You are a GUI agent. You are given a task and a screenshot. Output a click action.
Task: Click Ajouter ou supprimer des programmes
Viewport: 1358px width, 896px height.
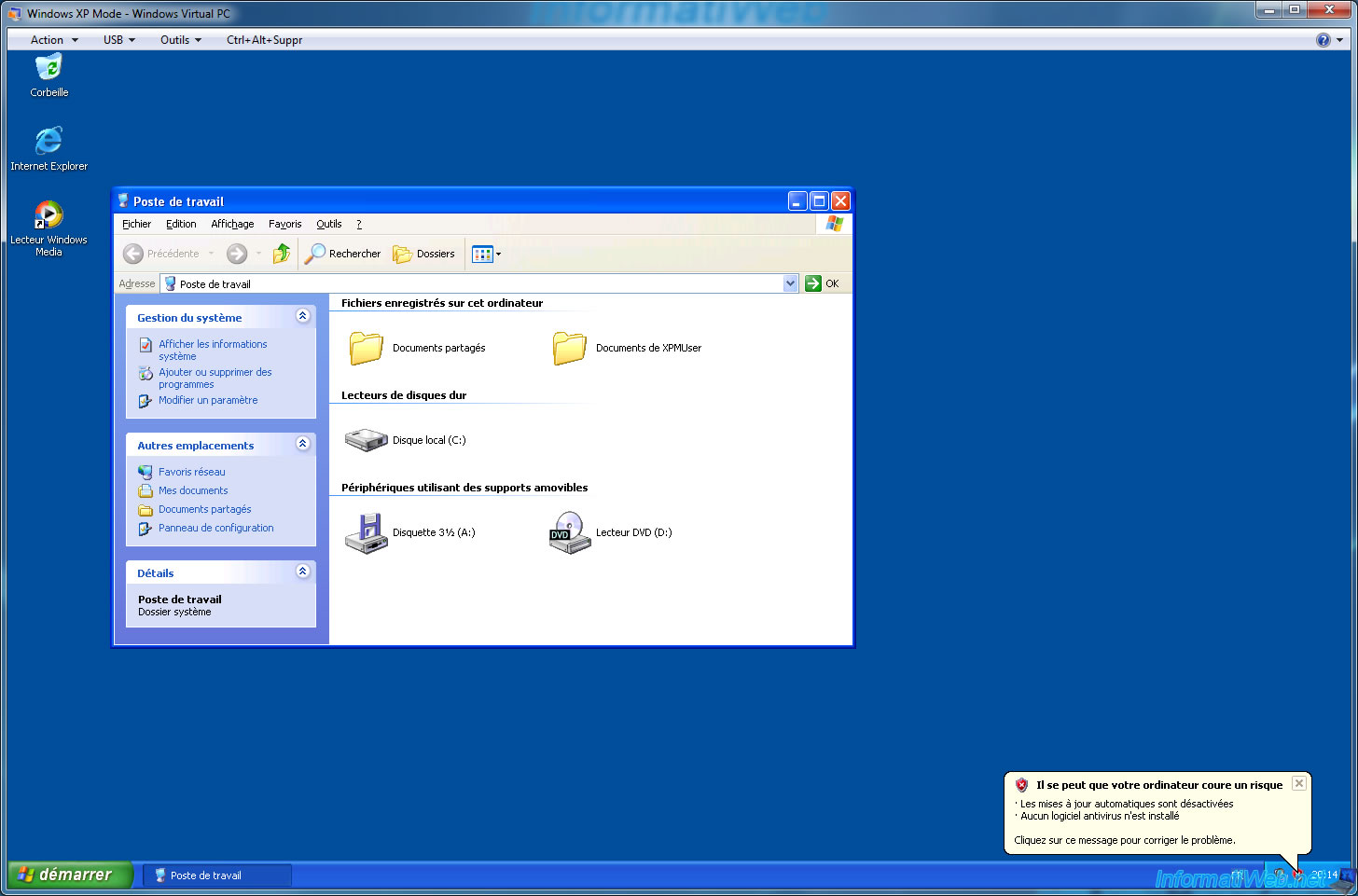pyautogui.click(x=215, y=378)
